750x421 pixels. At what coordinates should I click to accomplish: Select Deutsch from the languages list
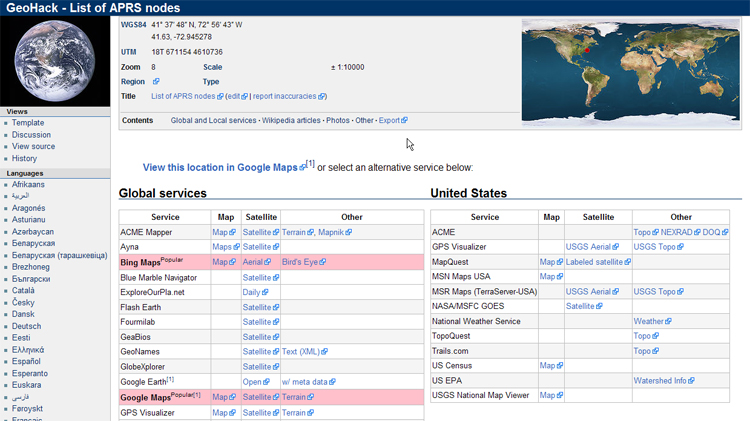pyautogui.click(x=27, y=326)
